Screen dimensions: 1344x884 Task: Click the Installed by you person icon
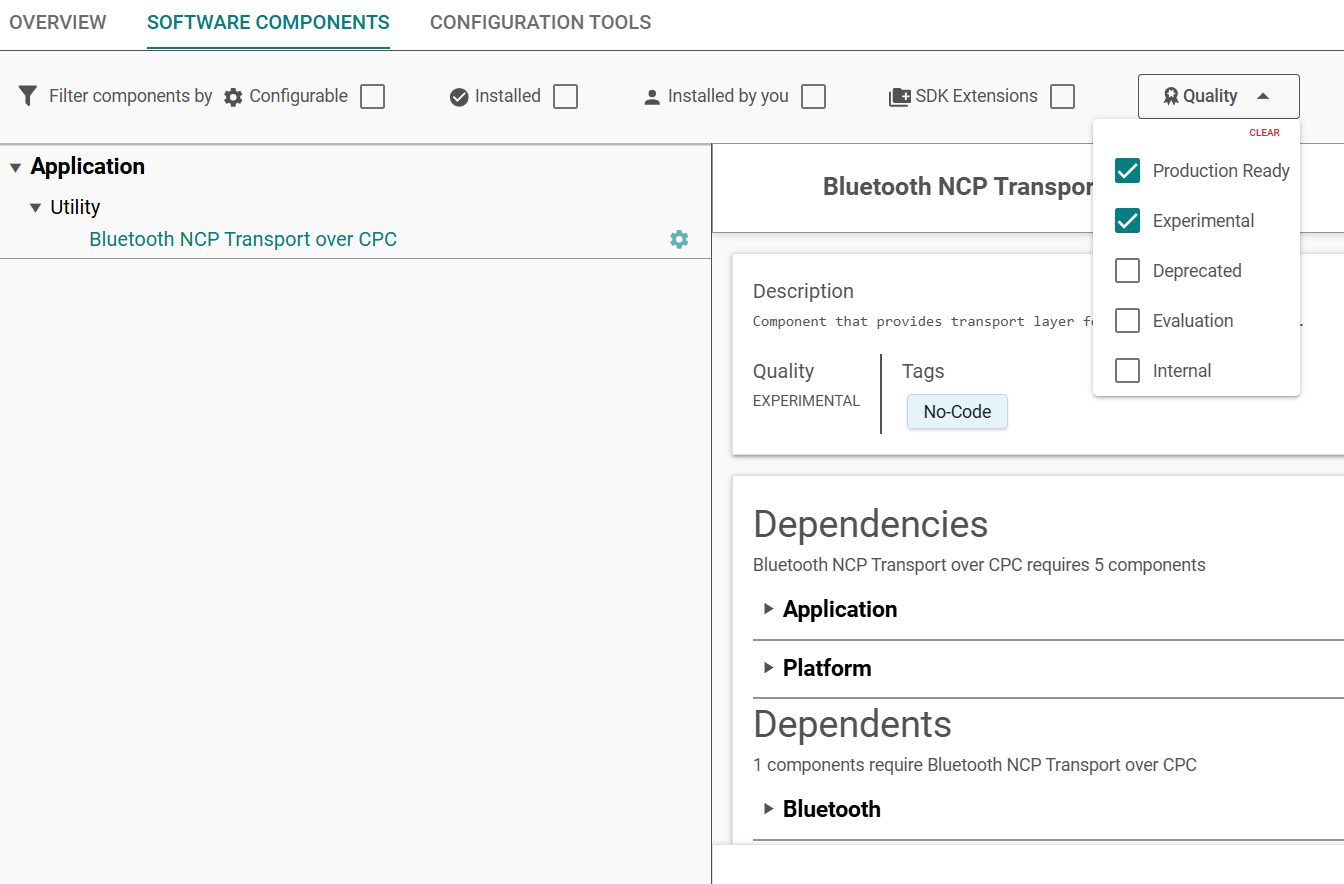tap(652, 97)
